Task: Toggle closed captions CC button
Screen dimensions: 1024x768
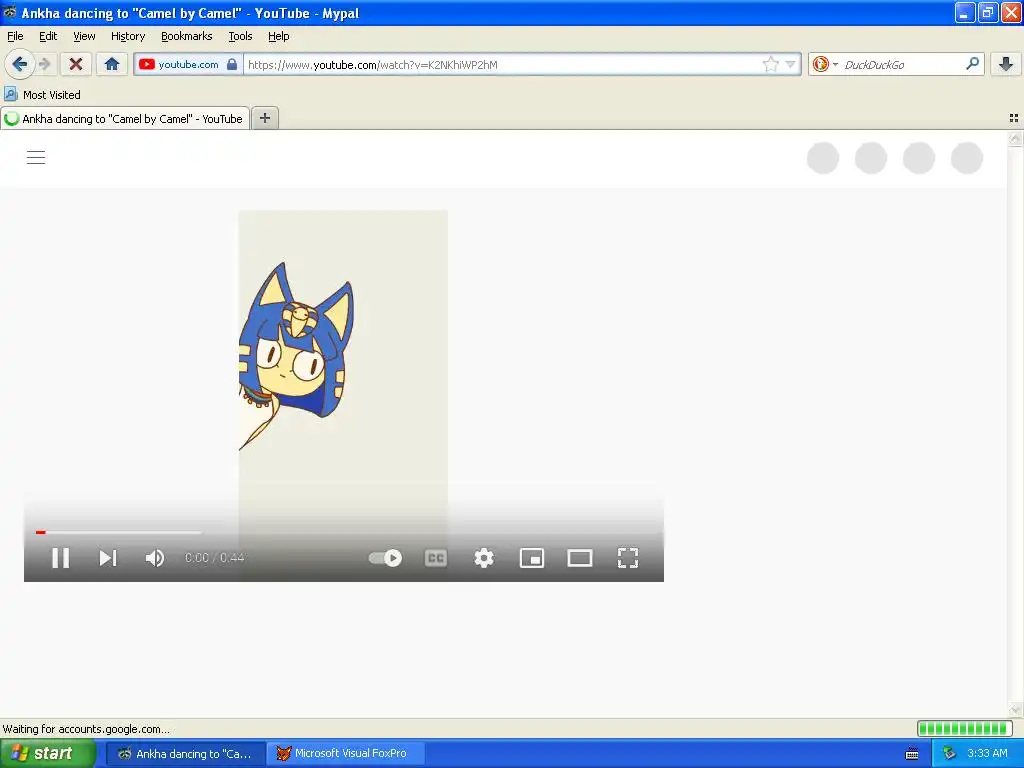Action: tap(436, 558)
